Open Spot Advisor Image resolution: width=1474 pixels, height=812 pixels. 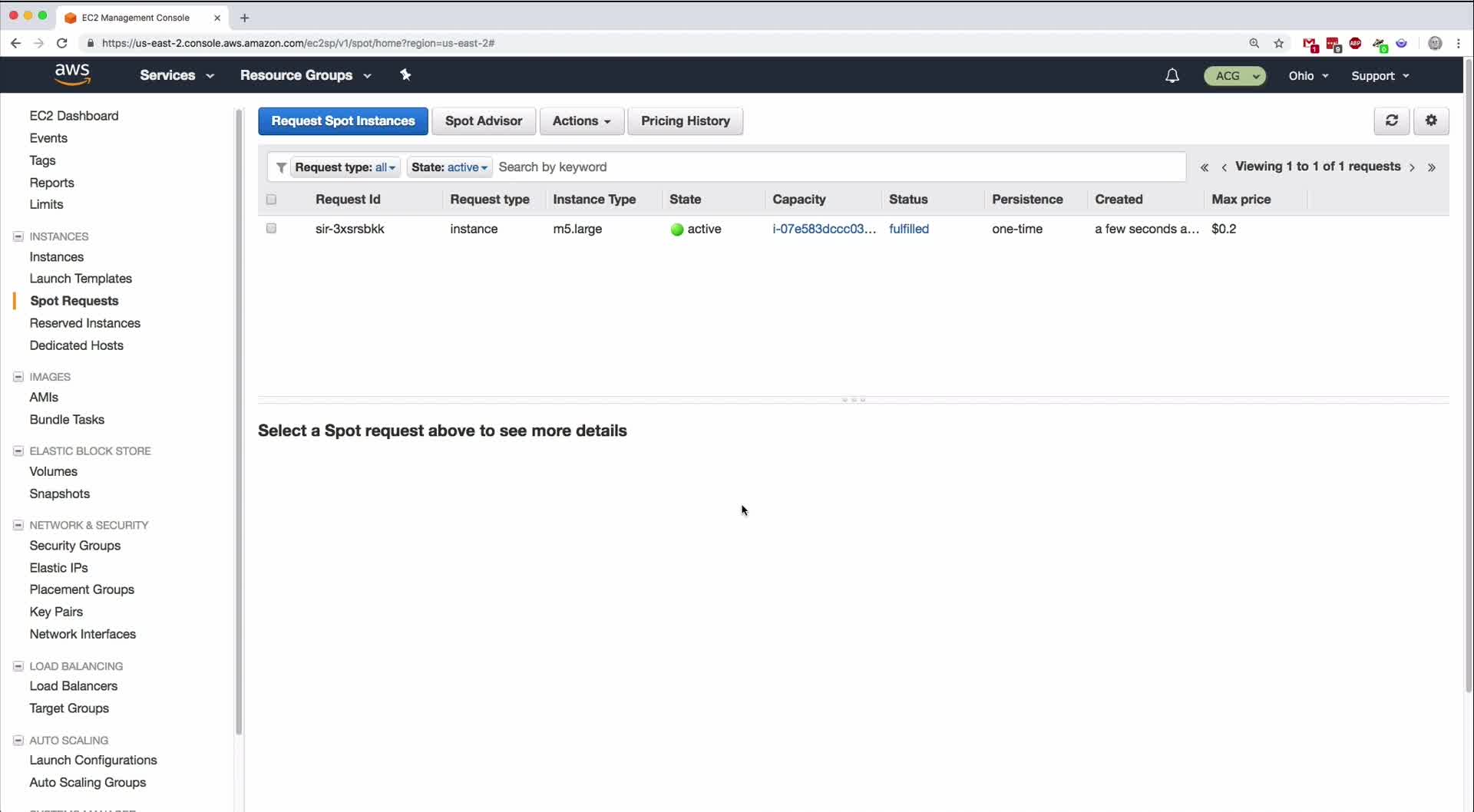(x=484, y=121)
